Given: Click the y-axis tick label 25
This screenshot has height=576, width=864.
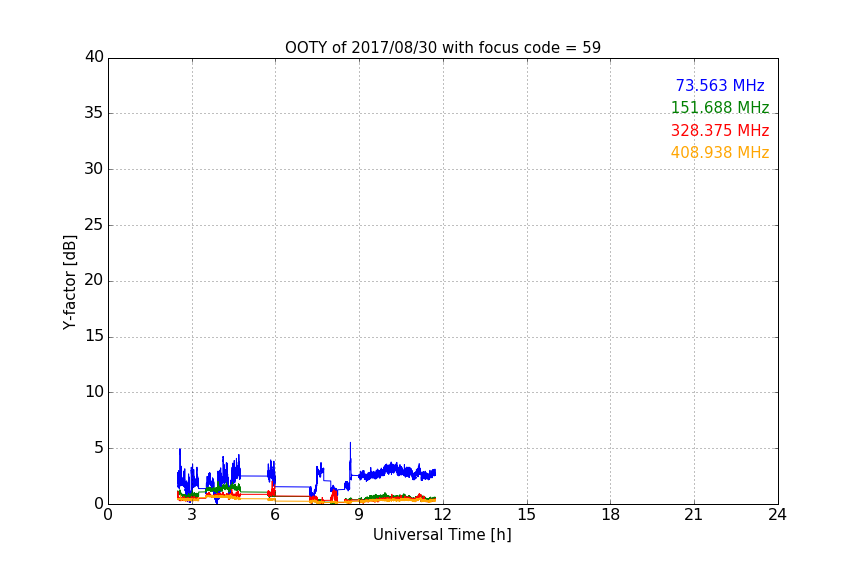Looking at the screenshot, I should coord(94,224).
